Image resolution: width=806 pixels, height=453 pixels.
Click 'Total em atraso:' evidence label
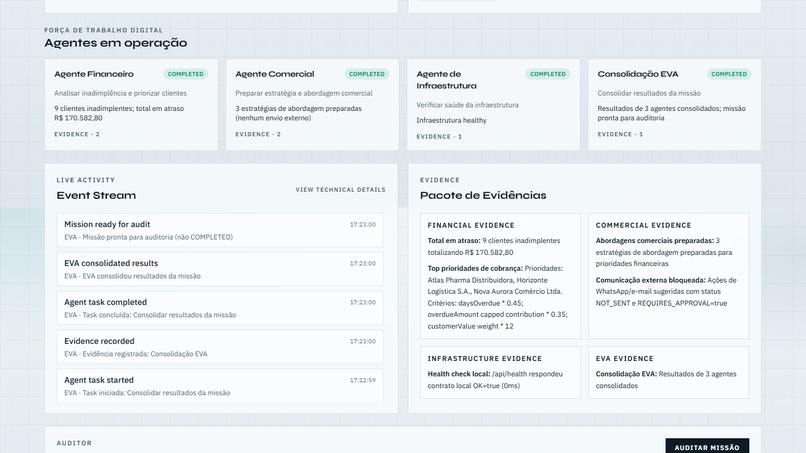tap(454, 241)
